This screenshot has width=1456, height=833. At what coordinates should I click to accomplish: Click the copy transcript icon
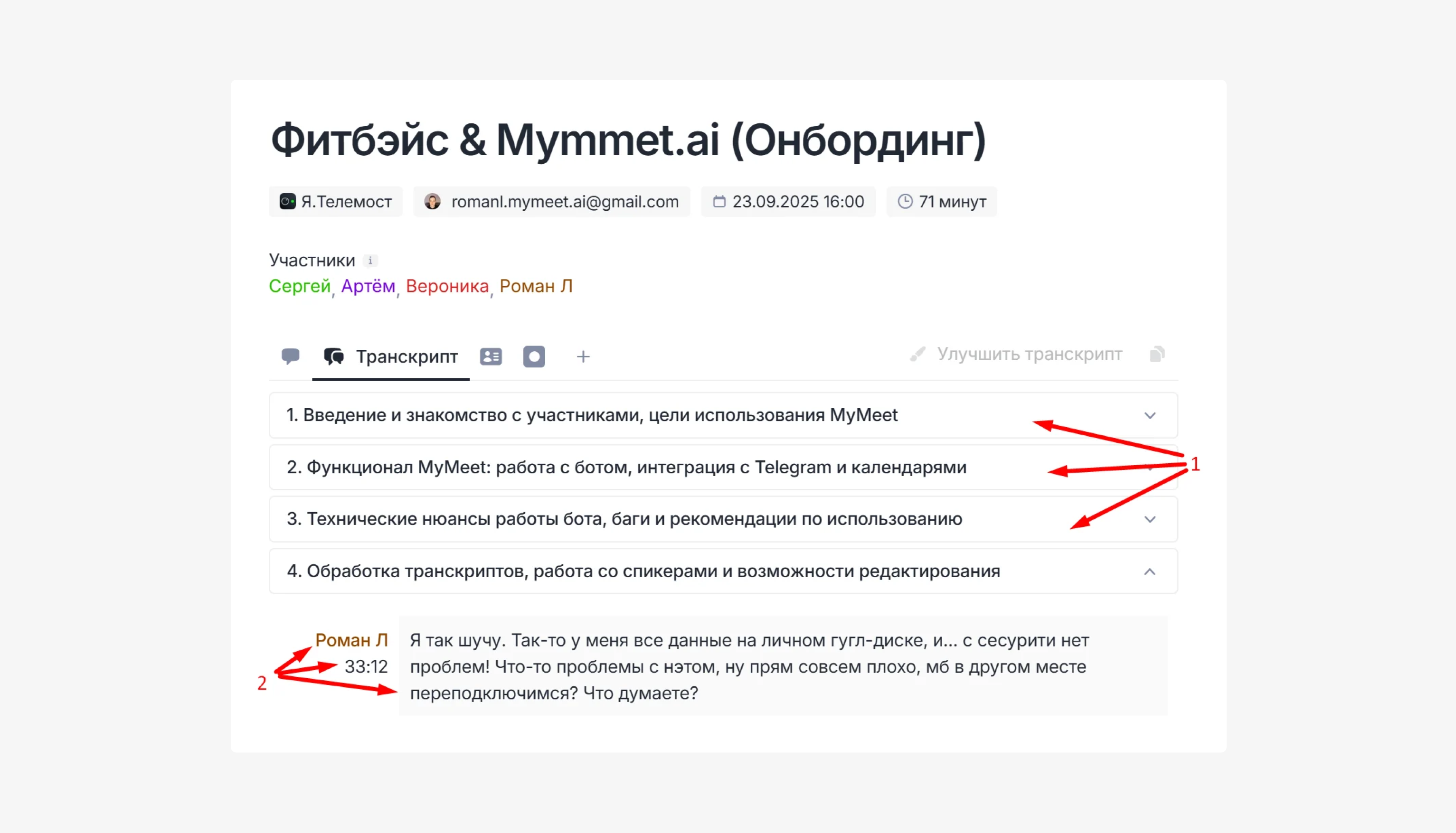tap(1157, 354)
